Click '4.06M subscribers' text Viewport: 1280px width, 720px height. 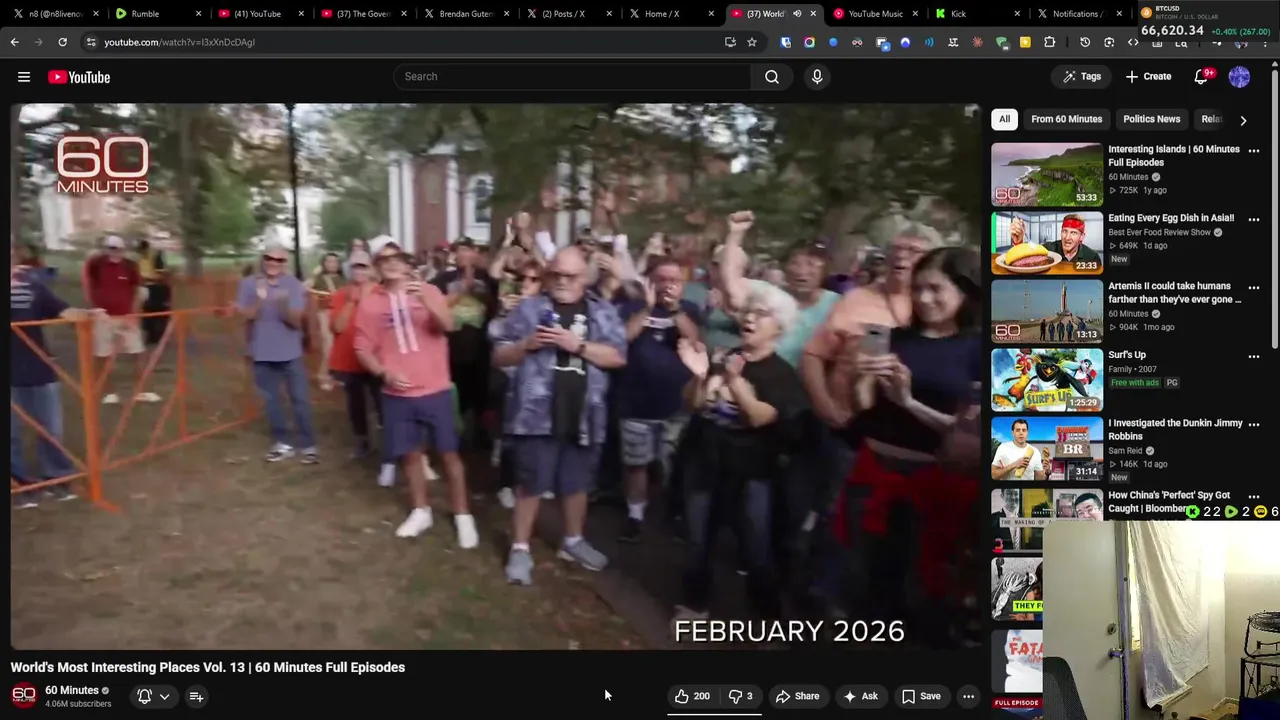point(78,704)
